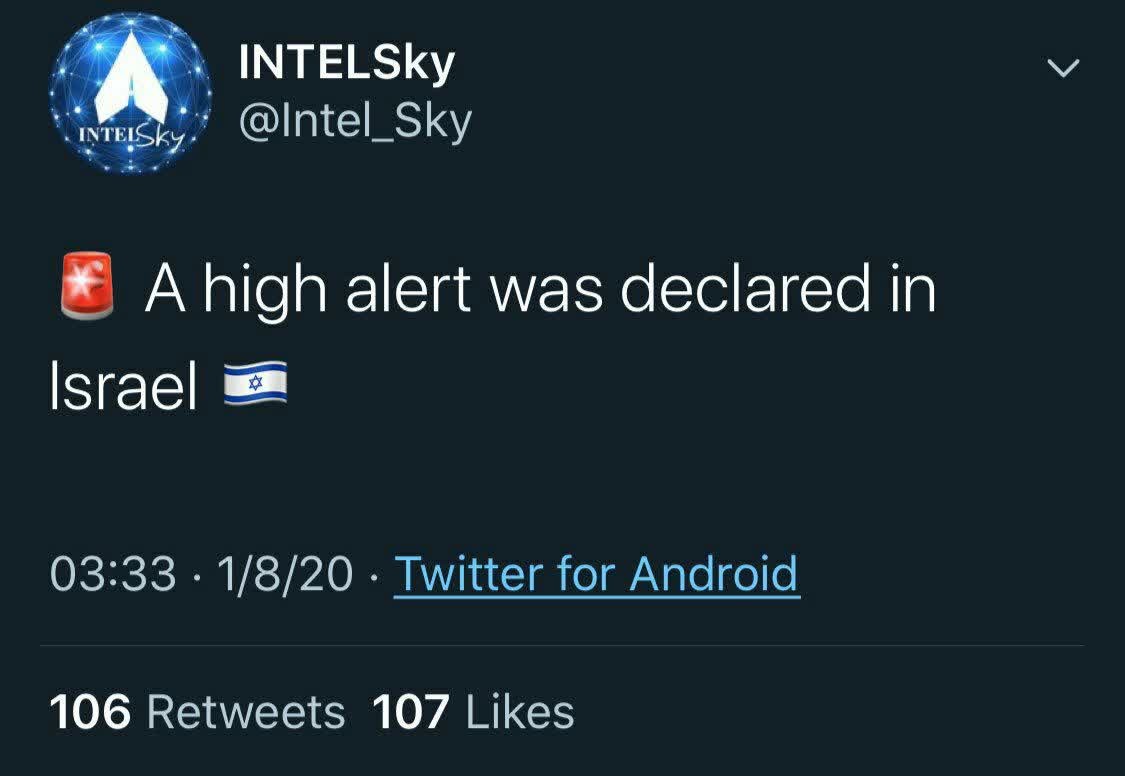
Task: Select the word 'Israel' in the tweet
Action: [123, 385]
